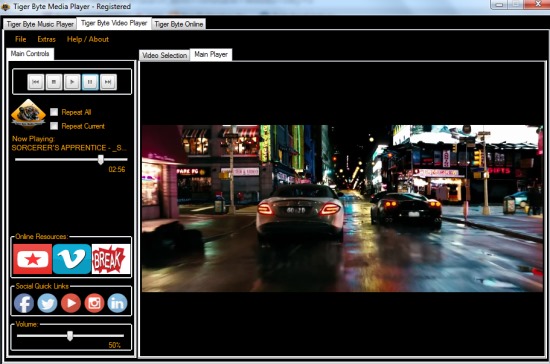550x364 pixels.
Task: Open the Vimeo online resource
Action: [72, 259]
